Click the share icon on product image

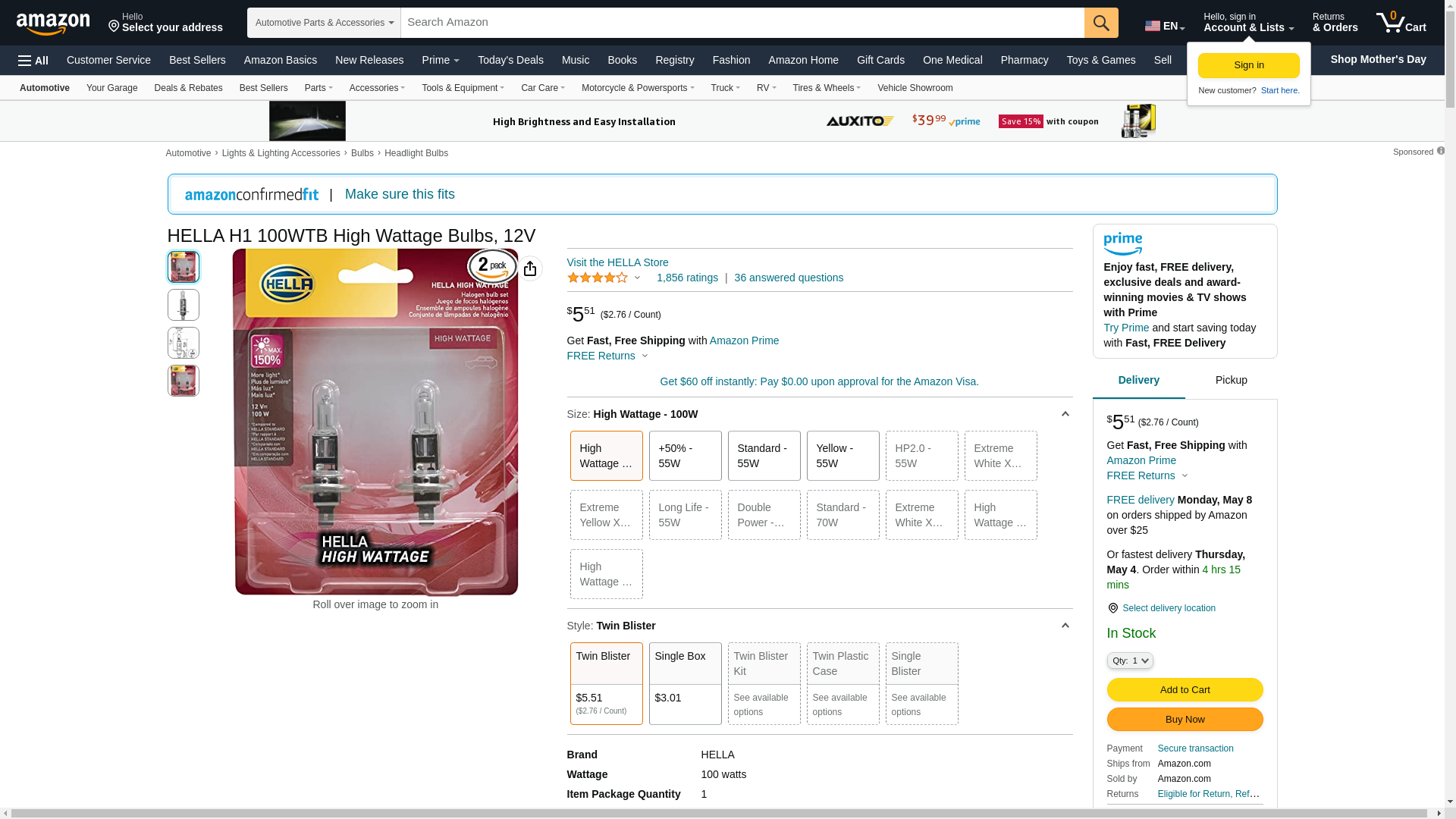(x=530, y=268)
